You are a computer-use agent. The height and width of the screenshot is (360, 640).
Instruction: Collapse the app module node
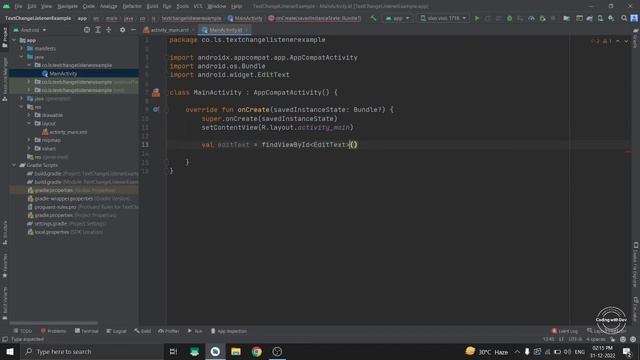[14, 40]
